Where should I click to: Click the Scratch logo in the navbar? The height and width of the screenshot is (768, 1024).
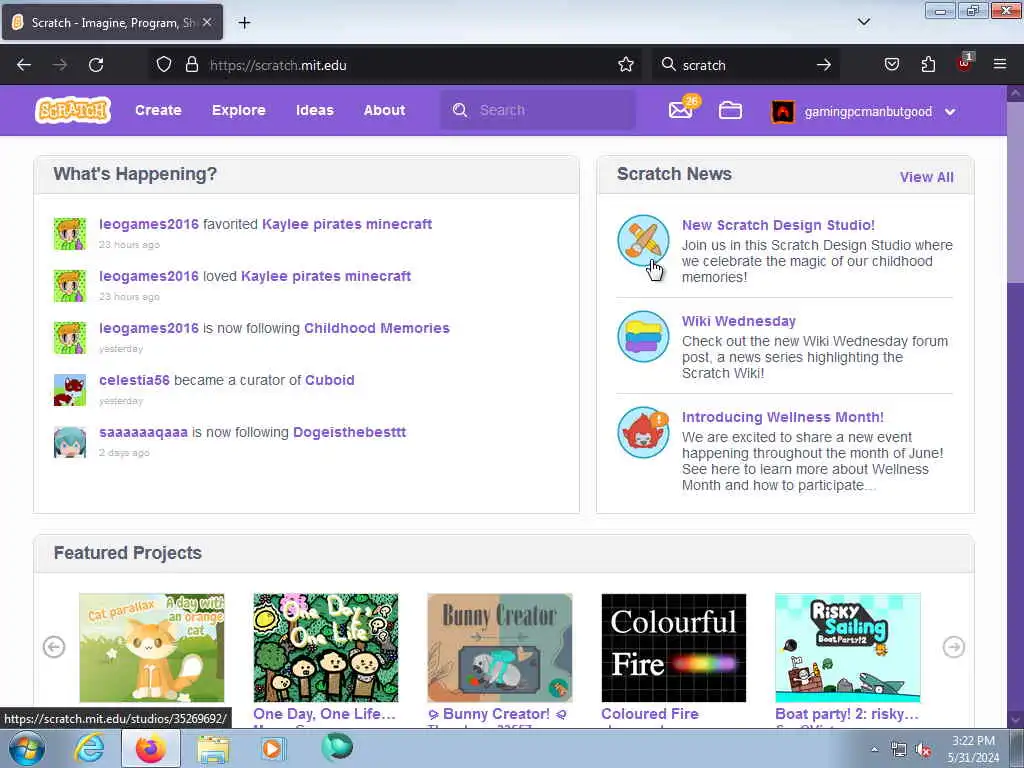73,110
